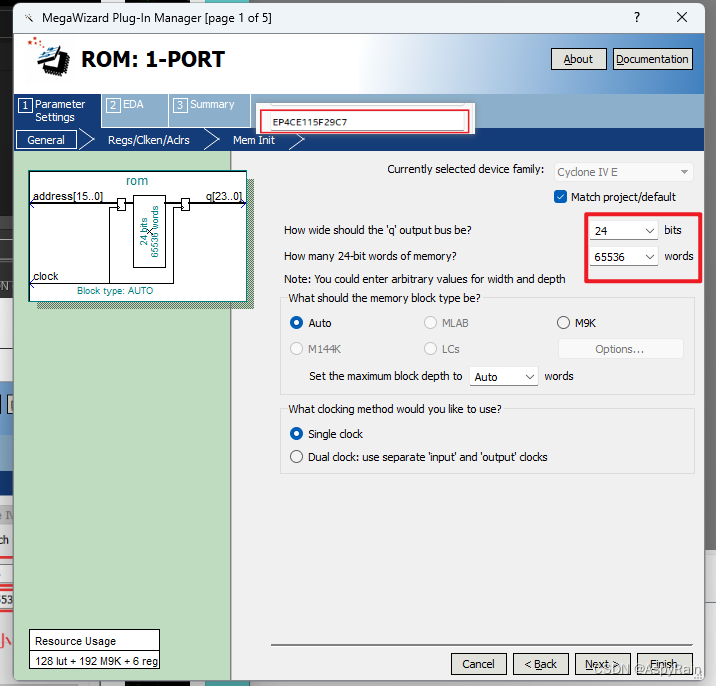
Task: Select M144K memory block type
Action: click(296, 349)
